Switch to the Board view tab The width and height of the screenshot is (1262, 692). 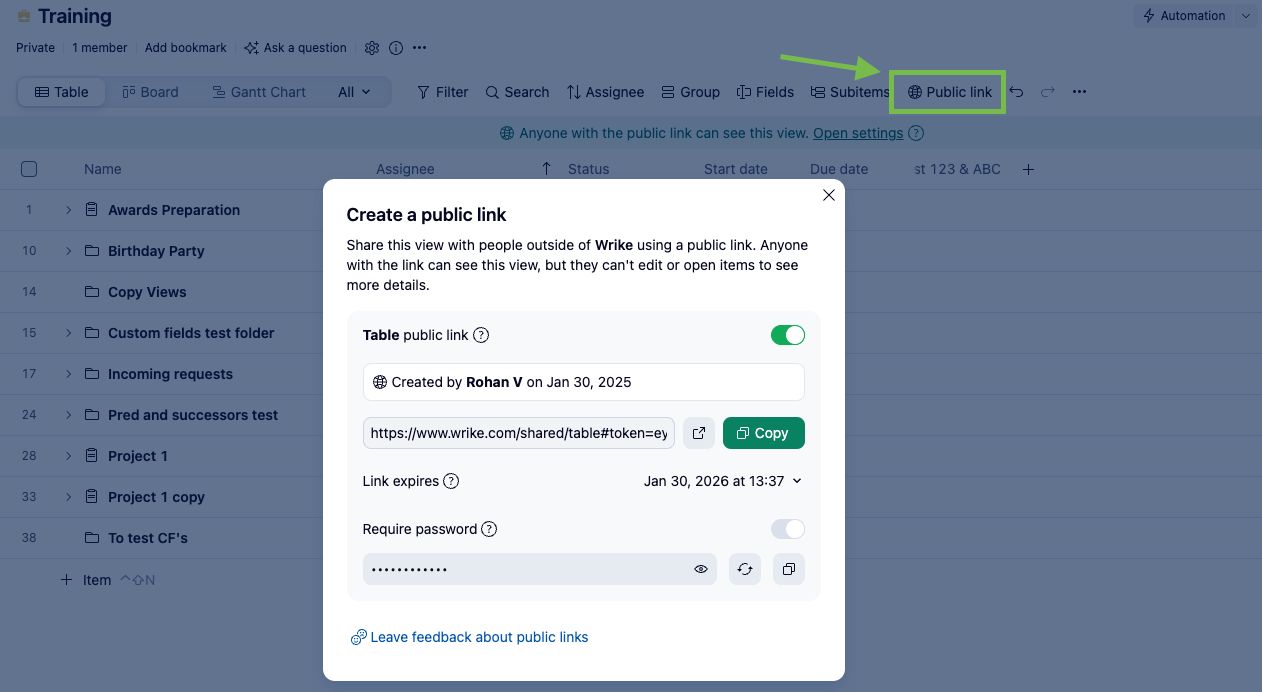click(x=150, y=92)
